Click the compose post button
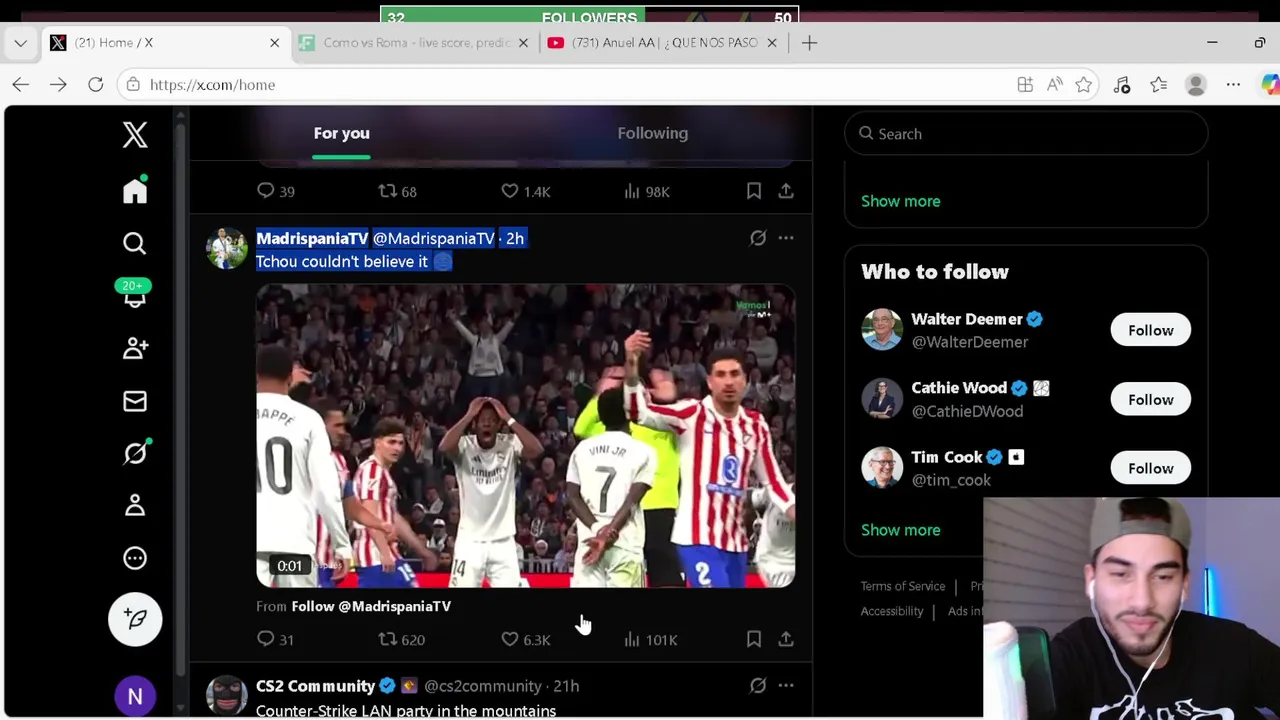This screenshot has height=720, width=1280. coord(135,619)
